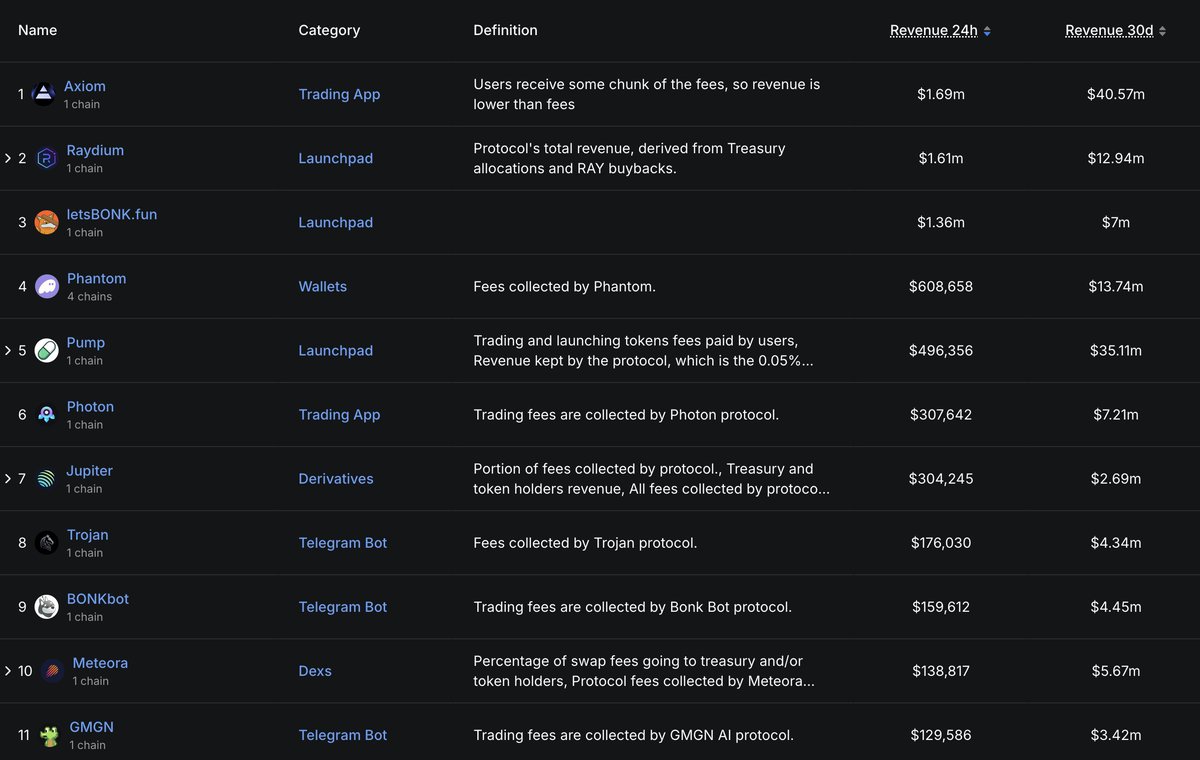Click the Meteora logo icon
The width and height of the screenshot is (1200, 760).
(x=53, y=671)
